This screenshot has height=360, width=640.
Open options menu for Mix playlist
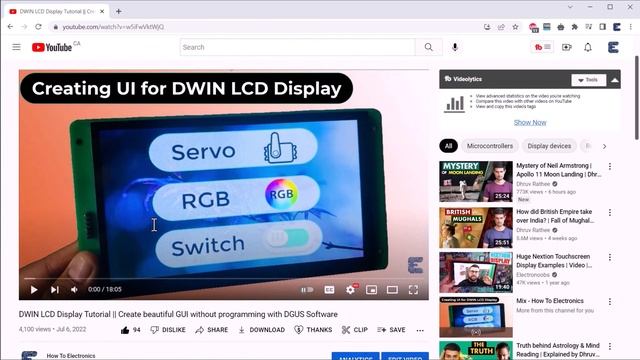pyautogui.click(x=610, y=302)
